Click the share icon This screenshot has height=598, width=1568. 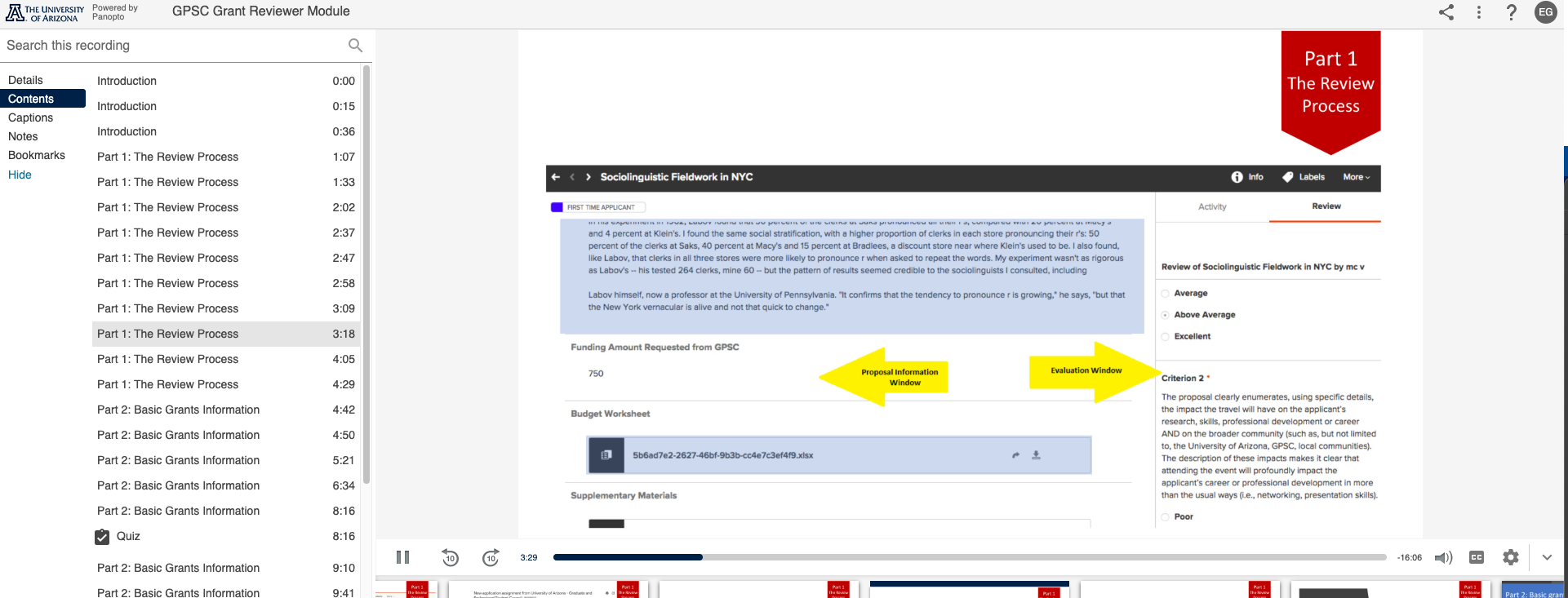[x=1446, y=12]
